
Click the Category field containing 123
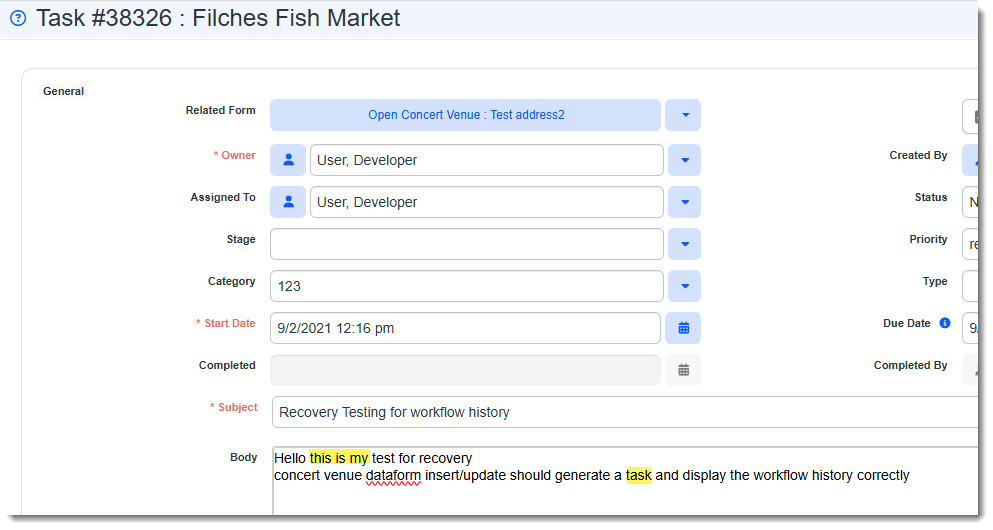coord(466,286)
